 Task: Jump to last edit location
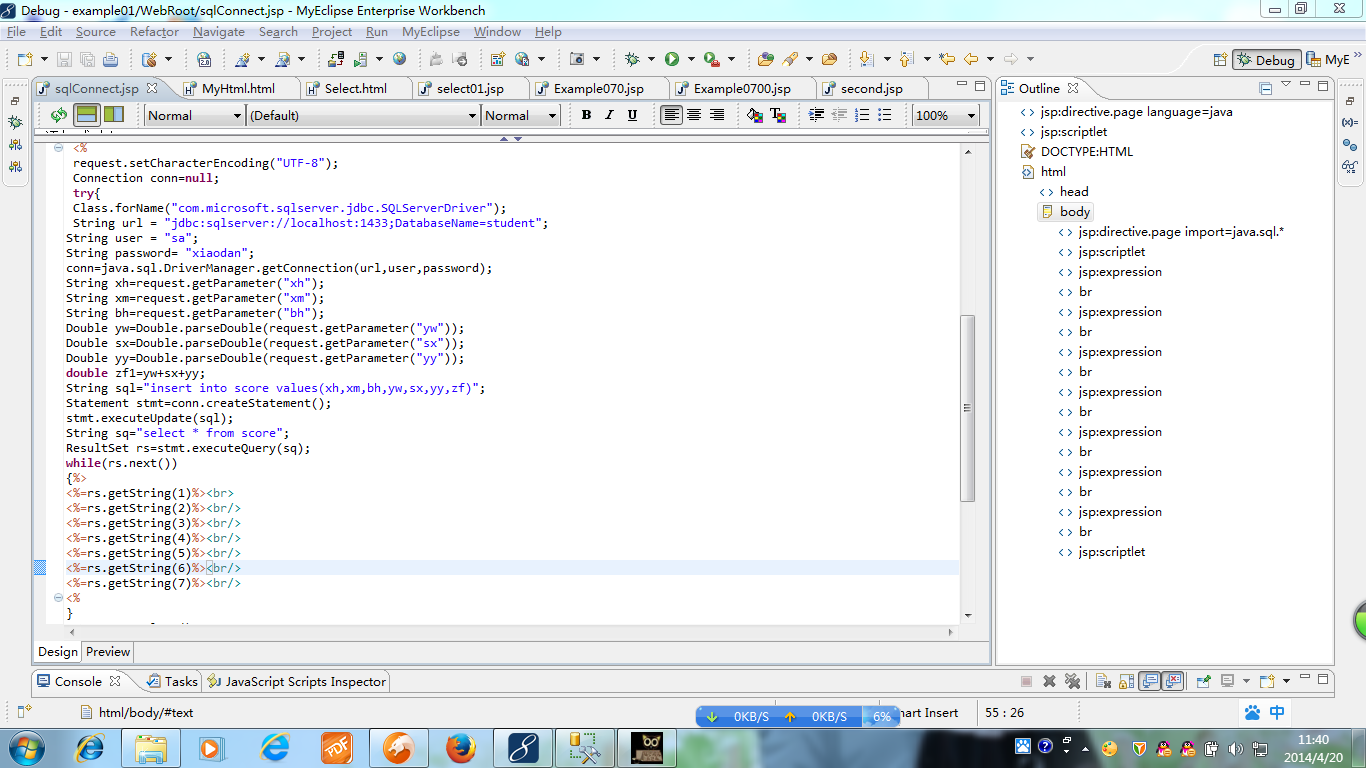(947, 59)
